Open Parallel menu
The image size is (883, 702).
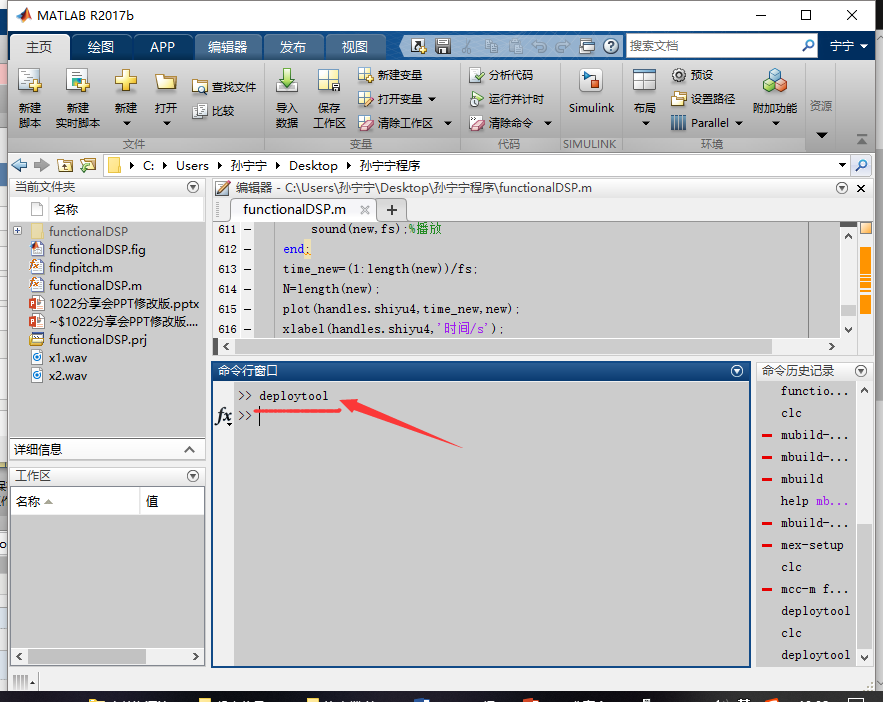coord(707,123)
